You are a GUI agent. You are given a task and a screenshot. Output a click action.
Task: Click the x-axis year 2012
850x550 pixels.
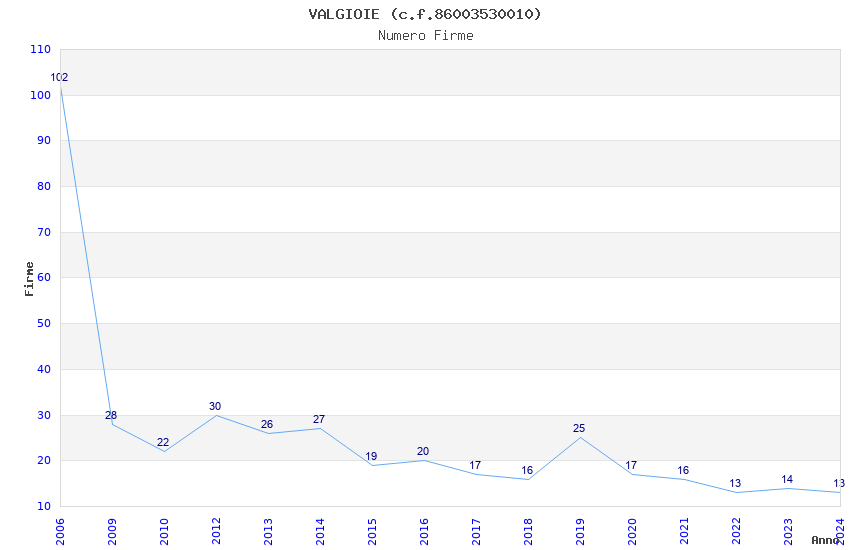tap(216, 532)
